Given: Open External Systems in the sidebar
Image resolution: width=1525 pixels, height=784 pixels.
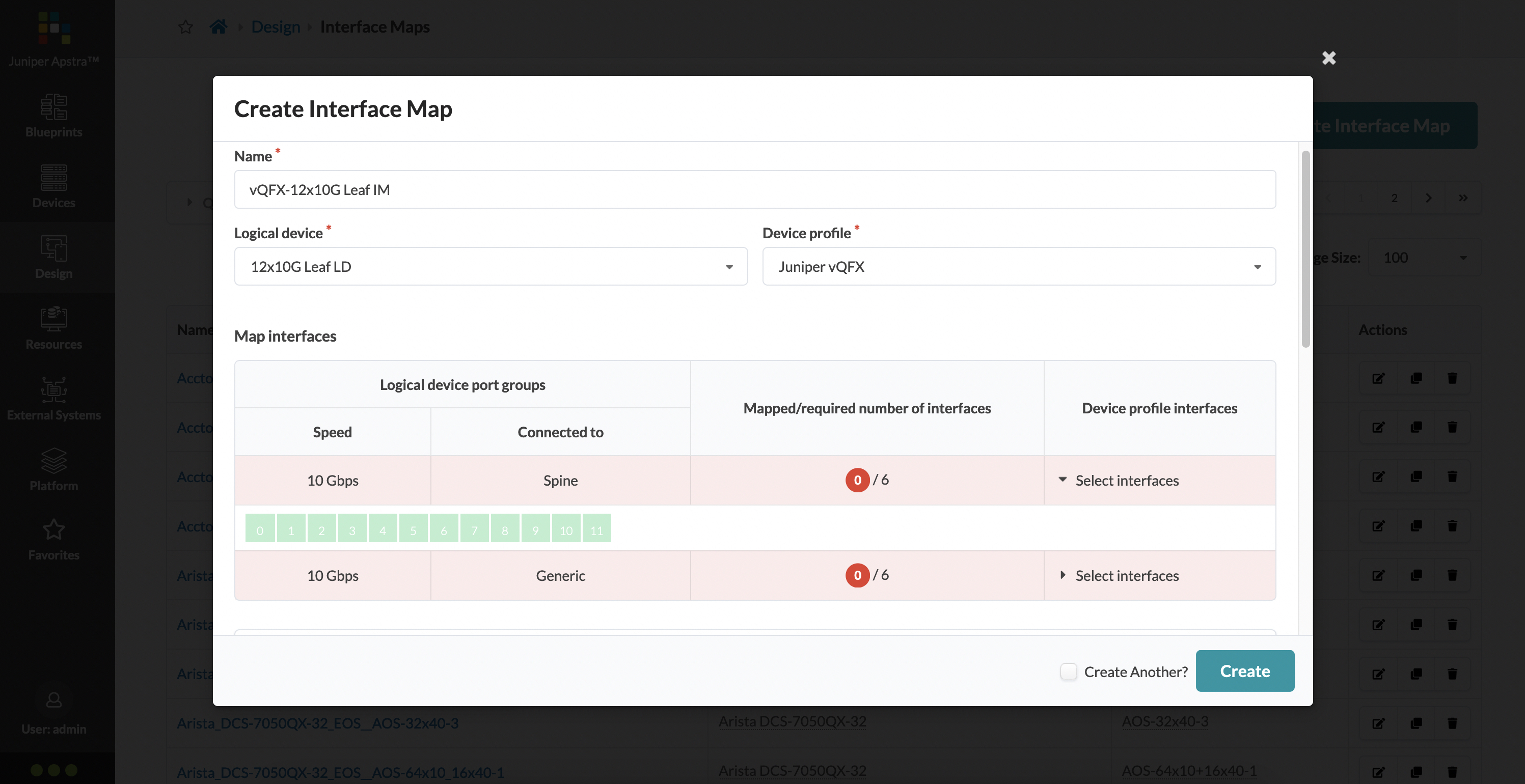Looking at the screenshot, I should pos(54,399).
